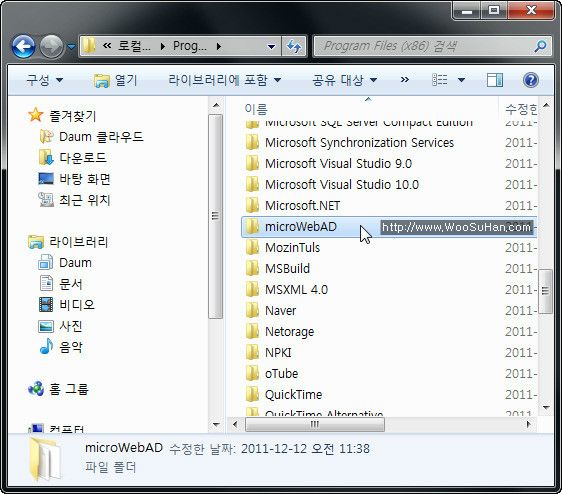Image resolution: width=562 pixels, height=494 pixels.
Task: Click the folder icon beside MSBuild
Action: click(253, 269)
